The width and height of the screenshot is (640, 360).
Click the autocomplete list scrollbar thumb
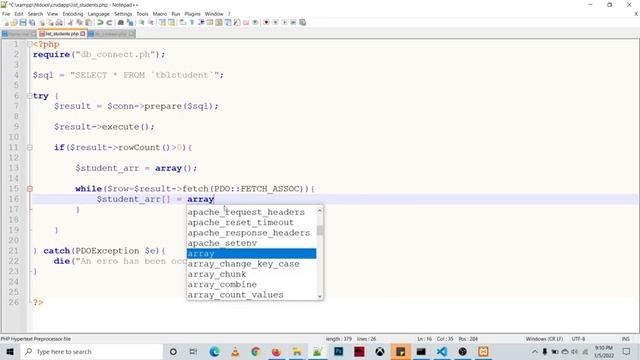[320, 231]
